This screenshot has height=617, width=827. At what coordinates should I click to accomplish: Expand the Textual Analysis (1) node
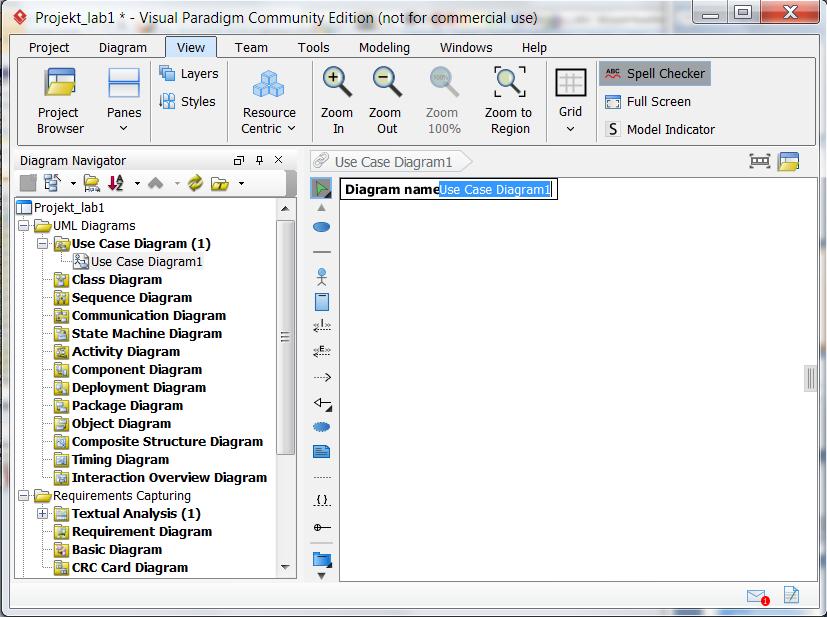(43, 514)
